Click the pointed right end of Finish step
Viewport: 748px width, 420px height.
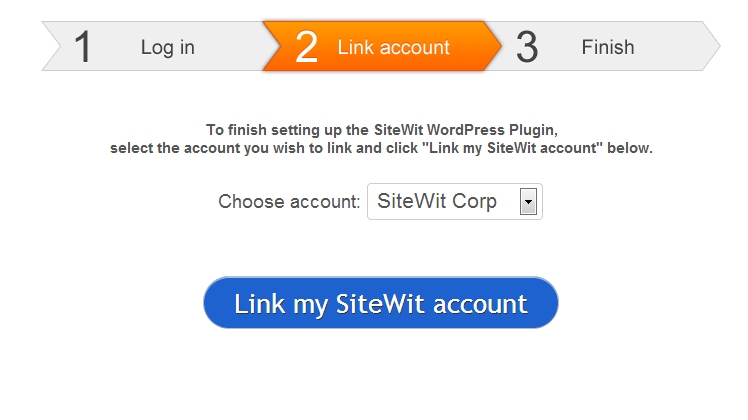point(712,46)
